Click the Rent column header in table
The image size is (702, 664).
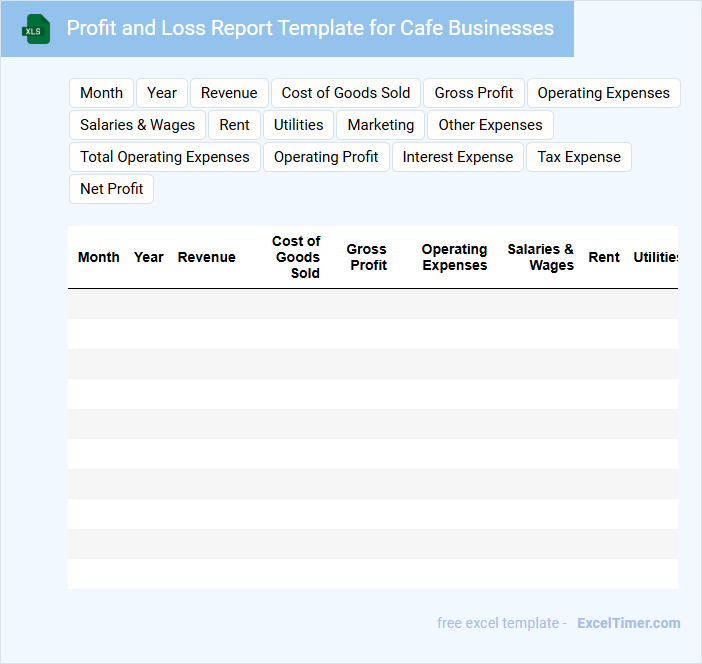coord(604,257)
